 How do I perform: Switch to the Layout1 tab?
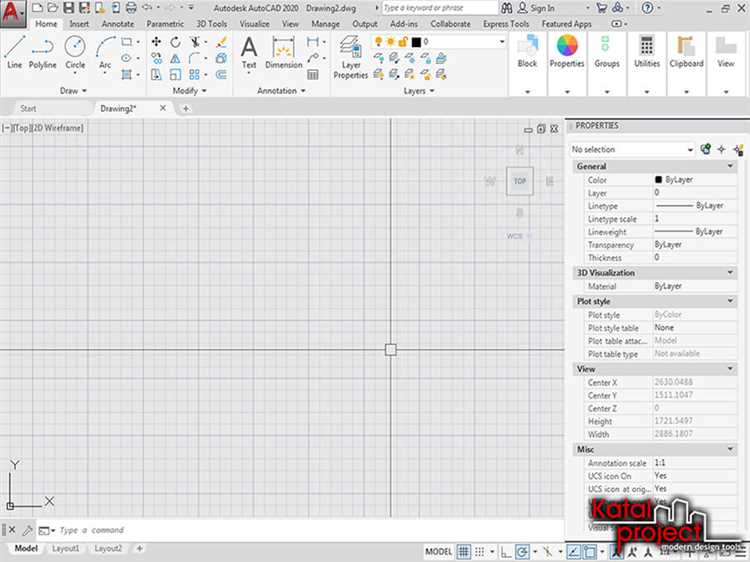(65, 549)
